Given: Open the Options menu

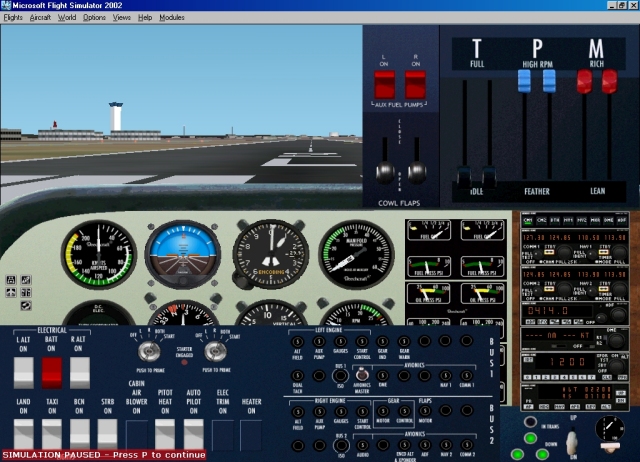Looking at the screenshot, I should pos(94,18).
